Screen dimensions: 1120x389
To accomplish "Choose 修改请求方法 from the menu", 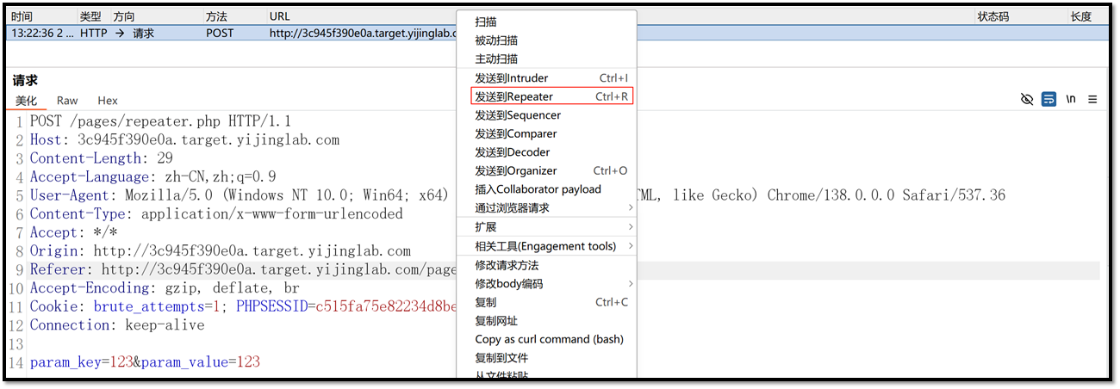I will click(x=546, y=266).
